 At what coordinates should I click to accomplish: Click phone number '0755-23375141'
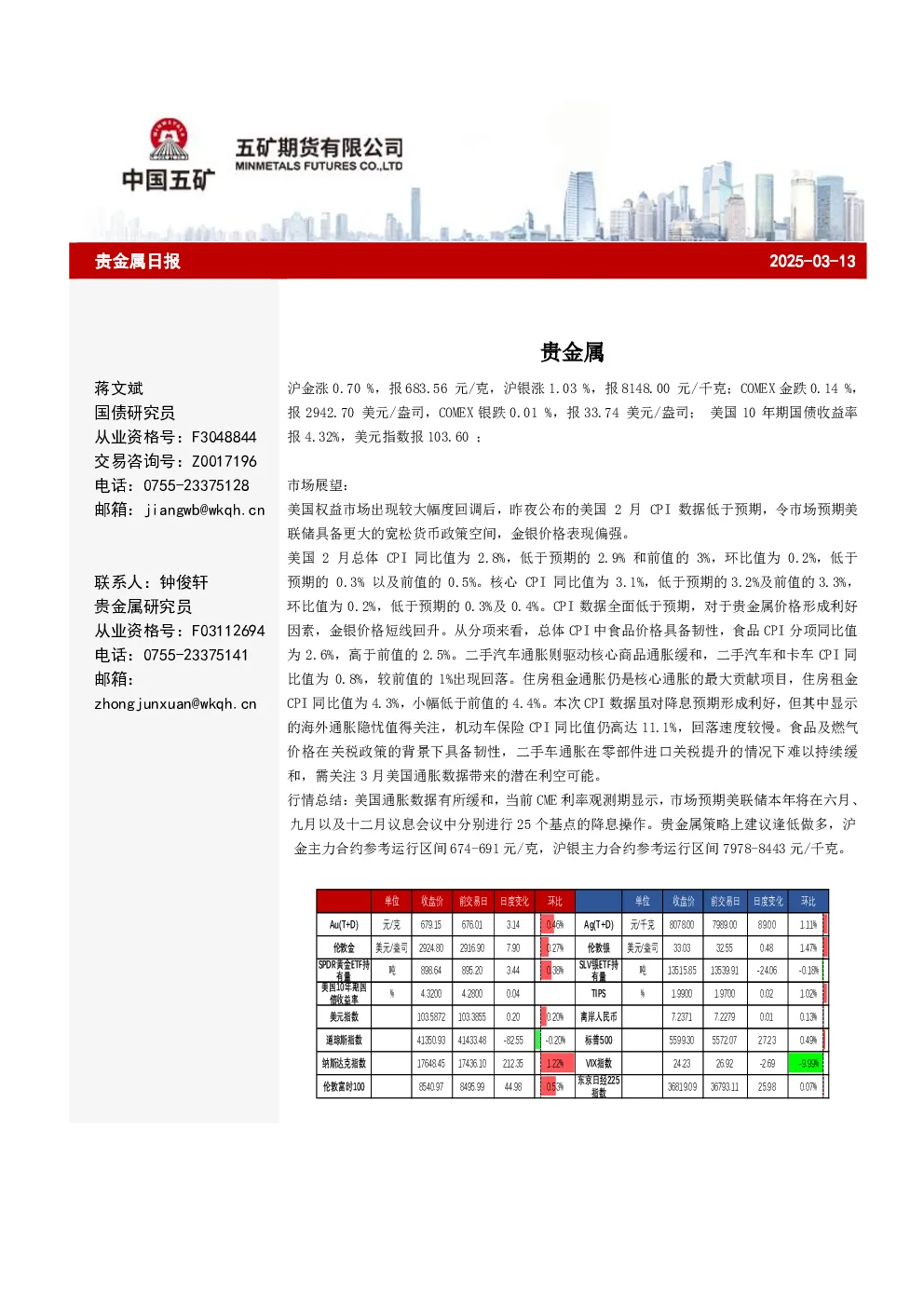[x=196, y=655]
